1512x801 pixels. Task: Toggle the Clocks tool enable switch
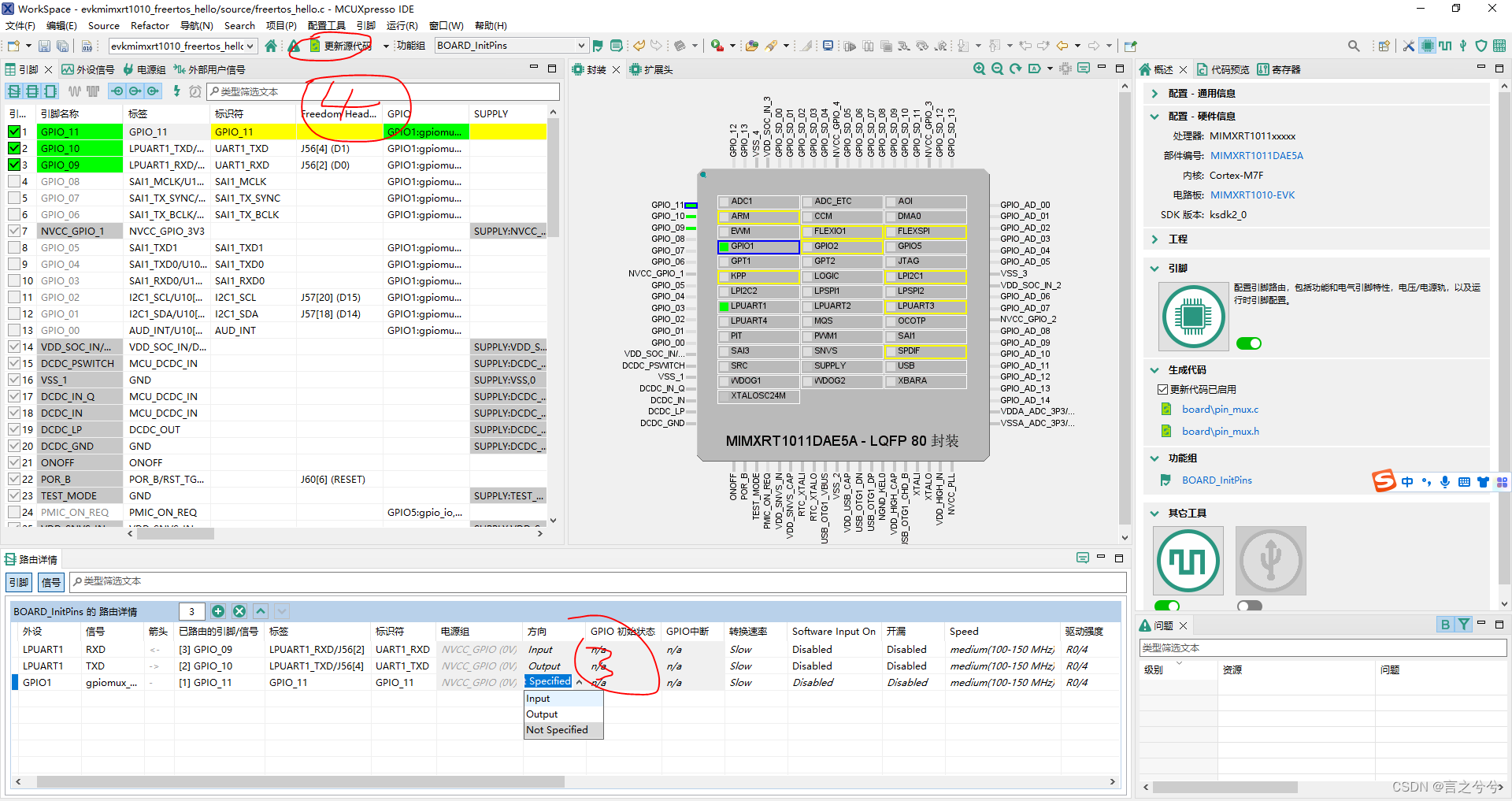pos(1167,606)
